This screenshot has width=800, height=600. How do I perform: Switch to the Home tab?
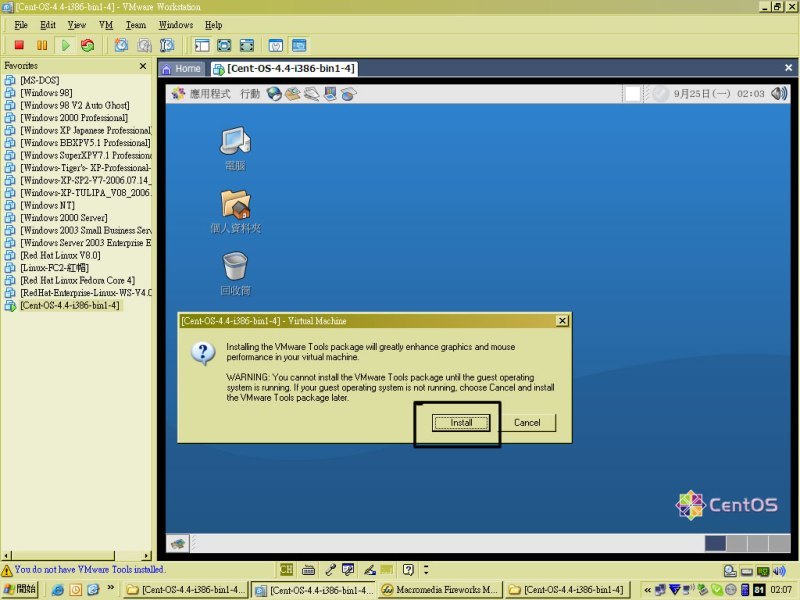pos(182,69)
